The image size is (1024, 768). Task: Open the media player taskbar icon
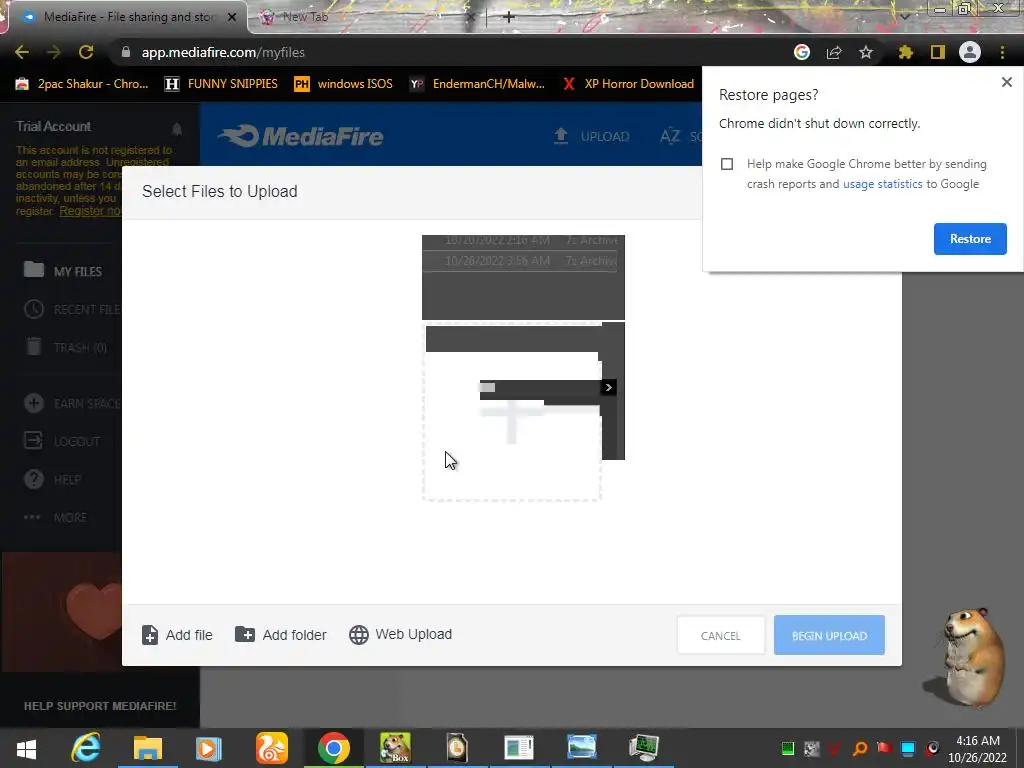click(x=209, y=748)
